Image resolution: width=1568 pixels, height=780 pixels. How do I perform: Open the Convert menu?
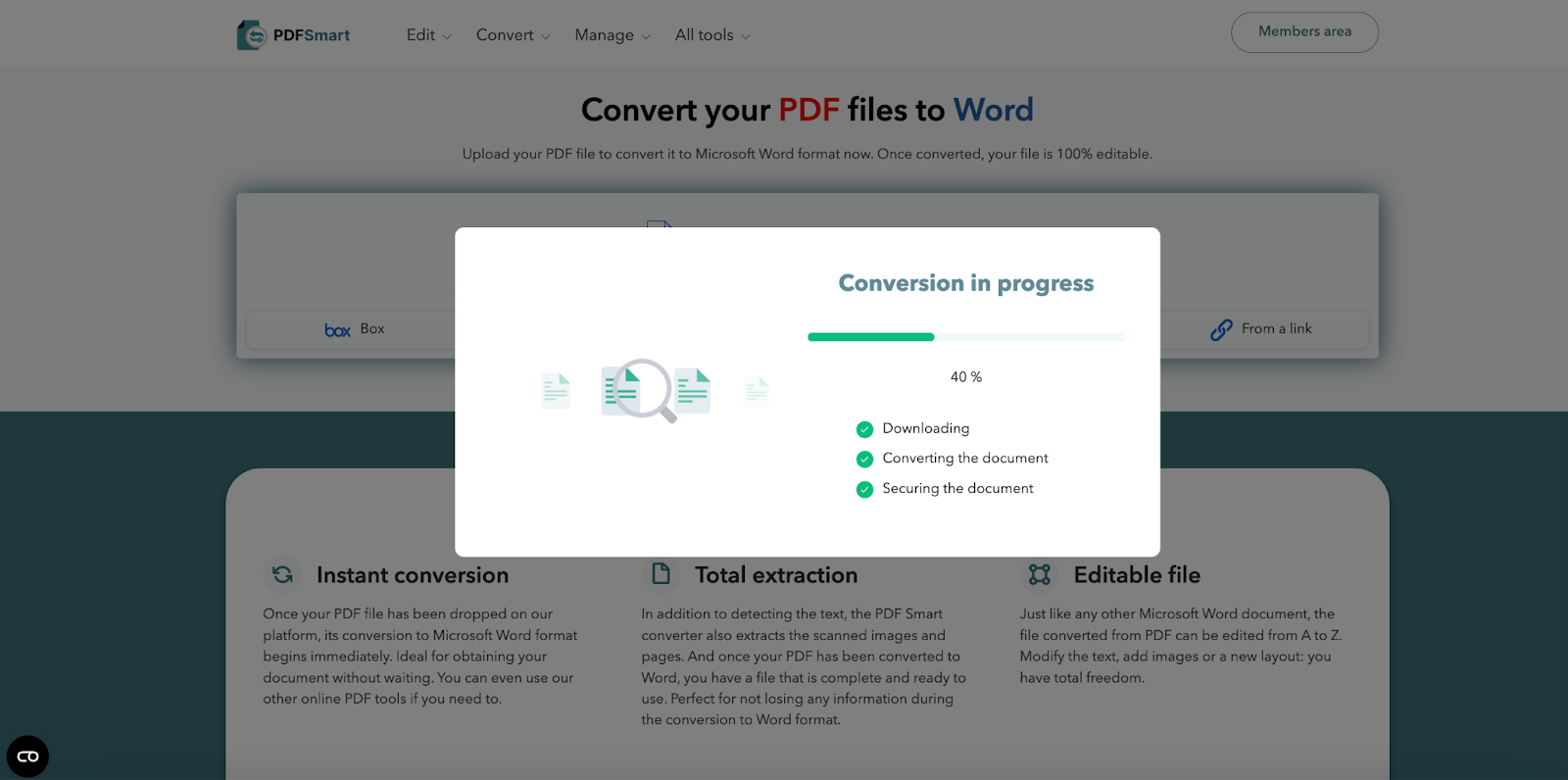click(x=513, y=35)
